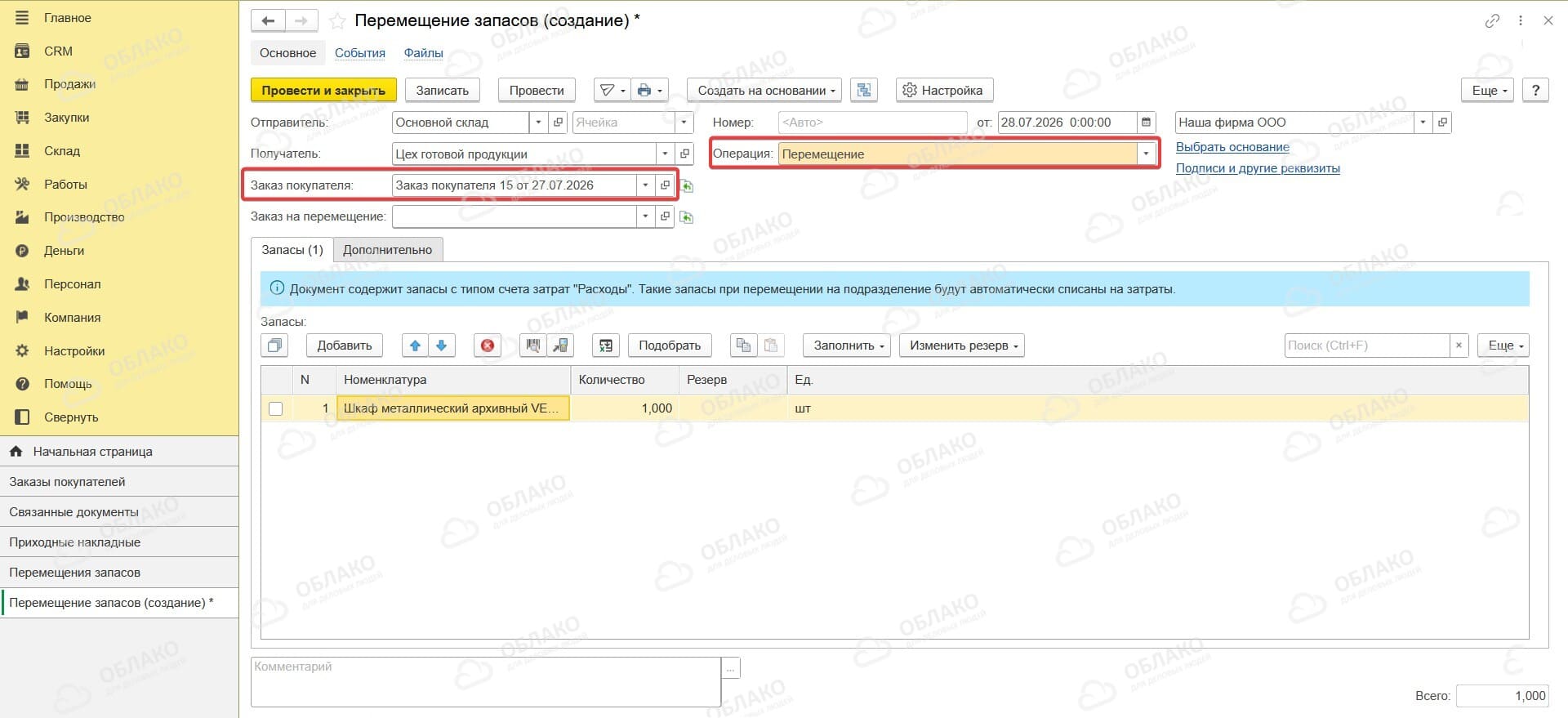
Task: Add document to favorites with star icon
Action: [336, 21]
